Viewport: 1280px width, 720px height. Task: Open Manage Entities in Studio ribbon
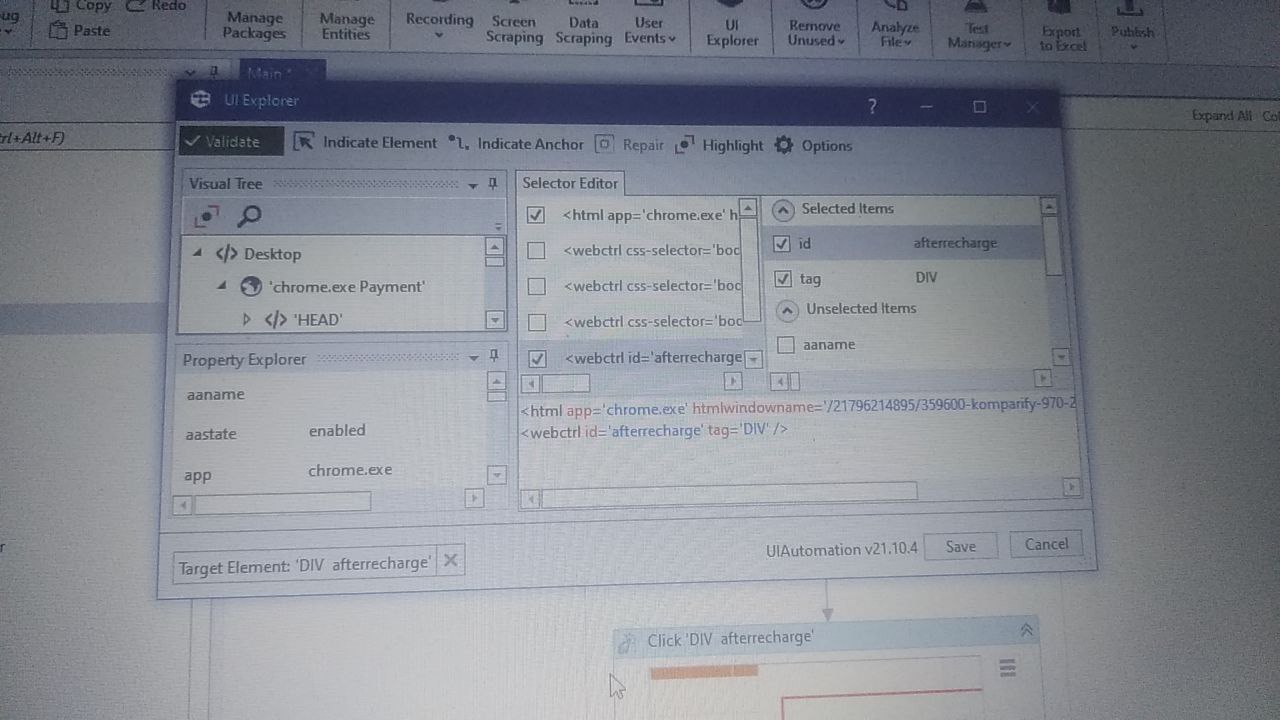(346, 26)
